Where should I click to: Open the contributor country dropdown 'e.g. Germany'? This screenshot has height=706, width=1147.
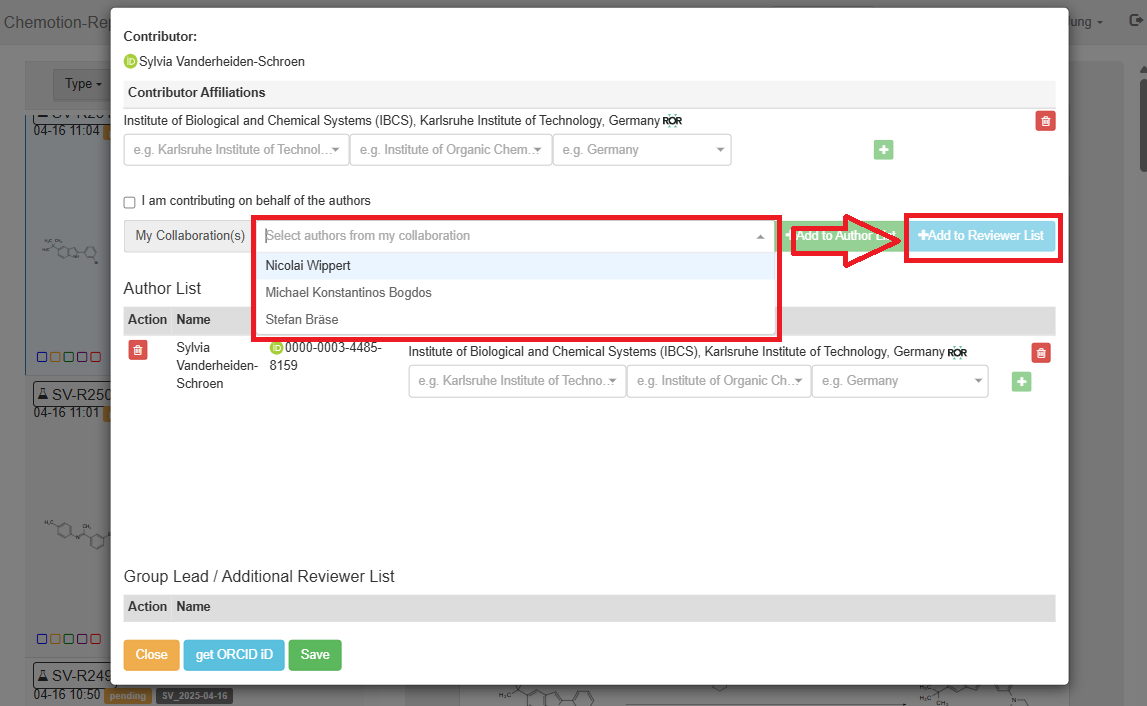(642, 150)
